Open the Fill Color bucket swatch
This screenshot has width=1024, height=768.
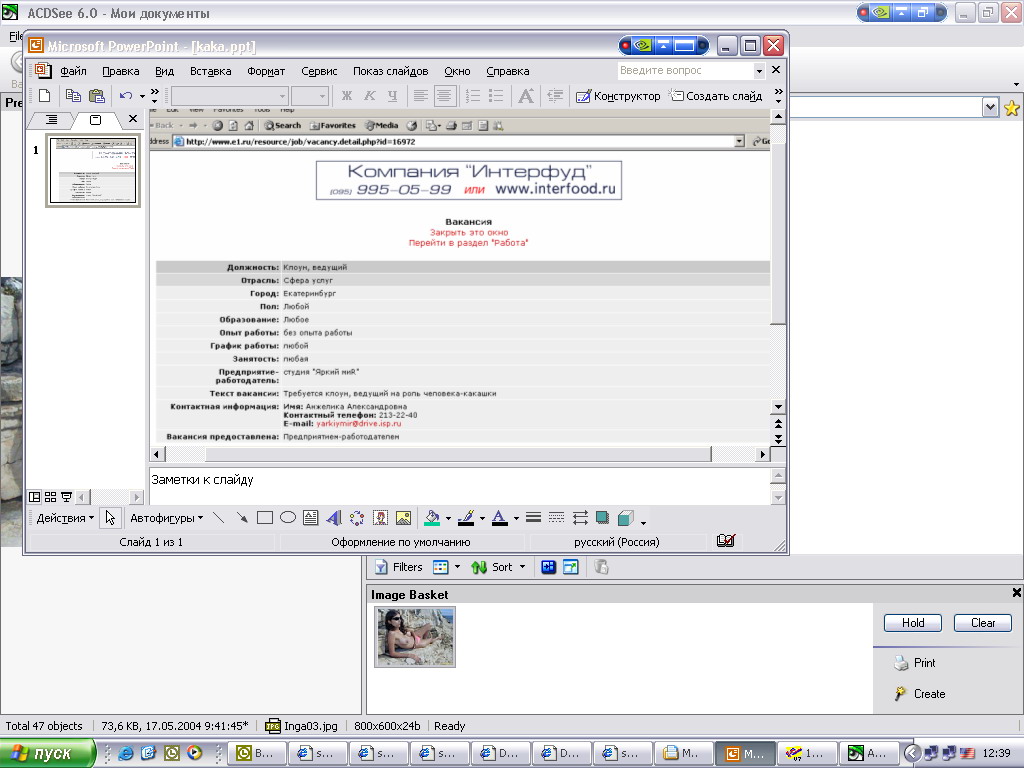432,518
